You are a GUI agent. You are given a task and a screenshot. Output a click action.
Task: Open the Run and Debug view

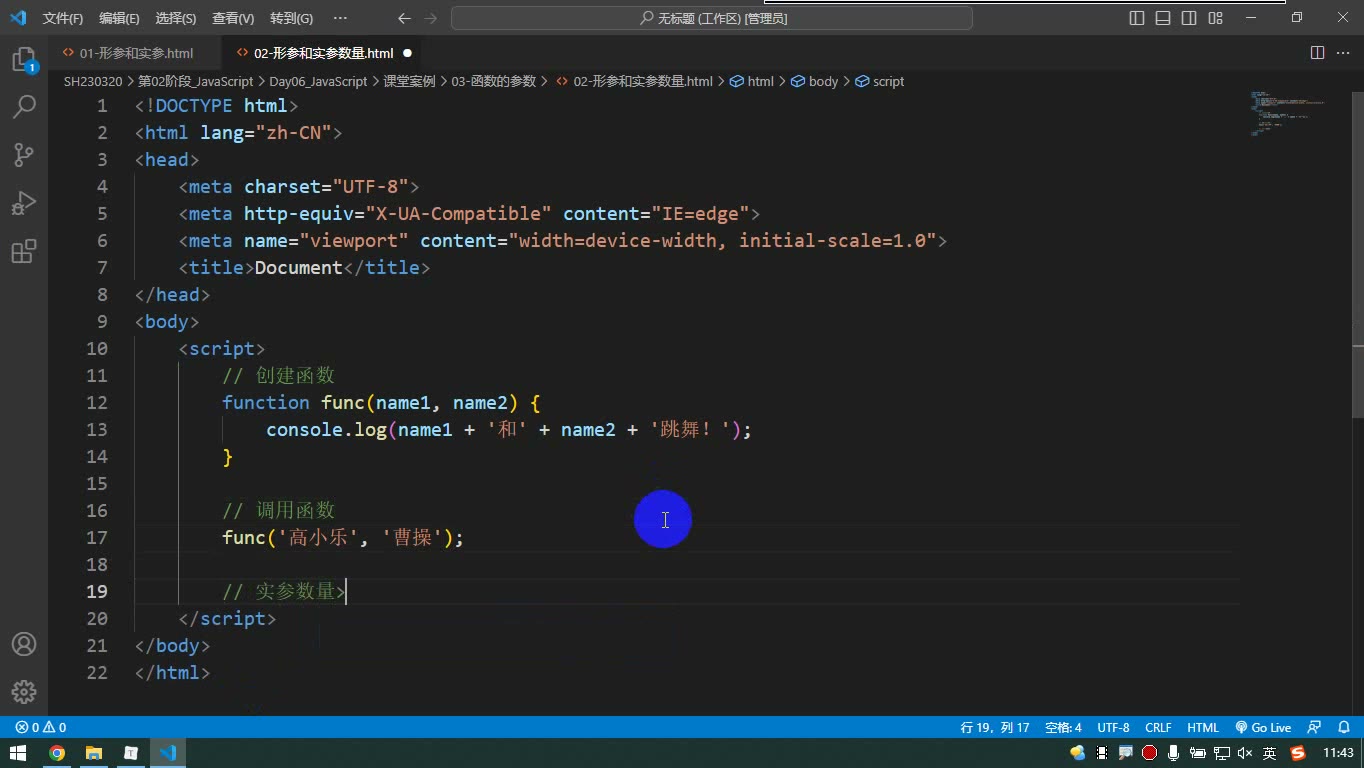pyautogui.click(x=23, y=202)
